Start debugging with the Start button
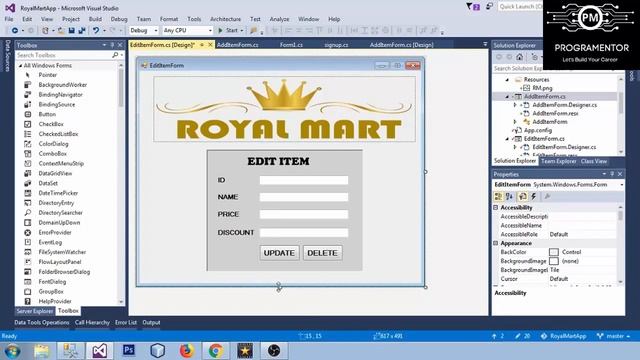 [229, 31]
